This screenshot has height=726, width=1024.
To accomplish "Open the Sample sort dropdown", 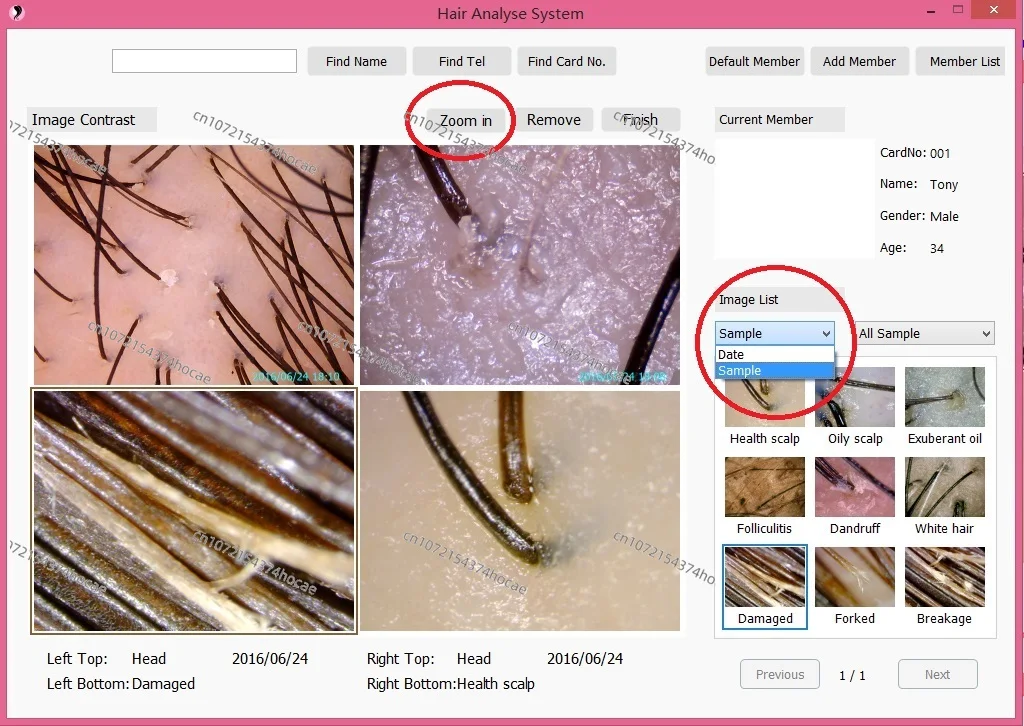I will (x=775, y=334).
